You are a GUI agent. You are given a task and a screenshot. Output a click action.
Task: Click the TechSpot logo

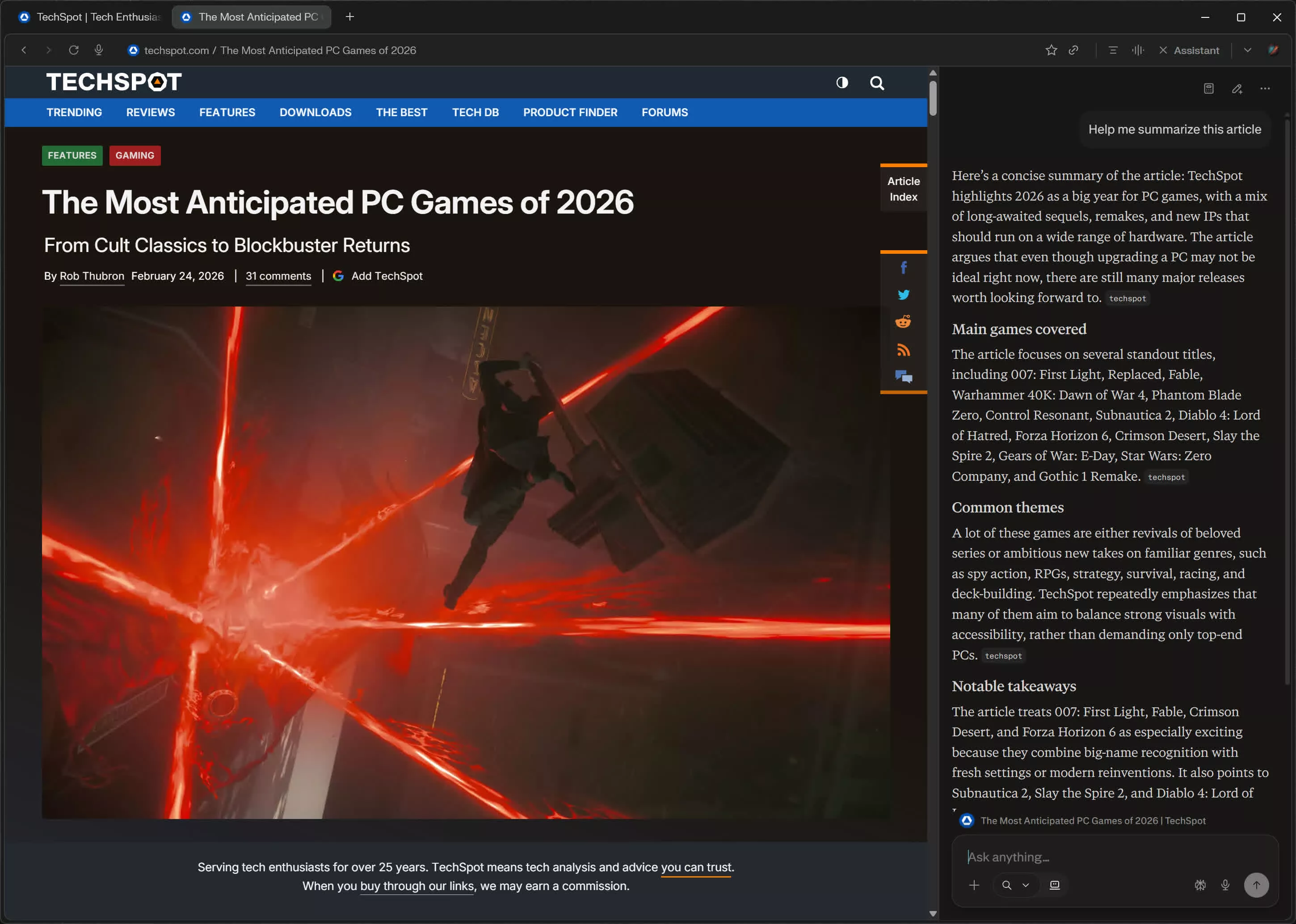tap(114, 82)
